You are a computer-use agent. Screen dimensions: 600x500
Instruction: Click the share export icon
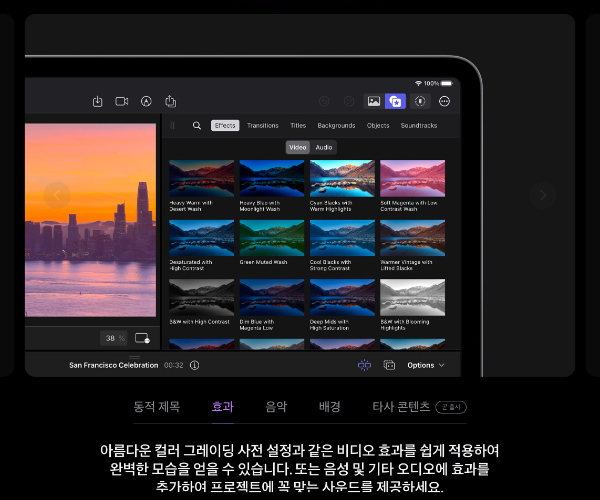coord(171,101)
